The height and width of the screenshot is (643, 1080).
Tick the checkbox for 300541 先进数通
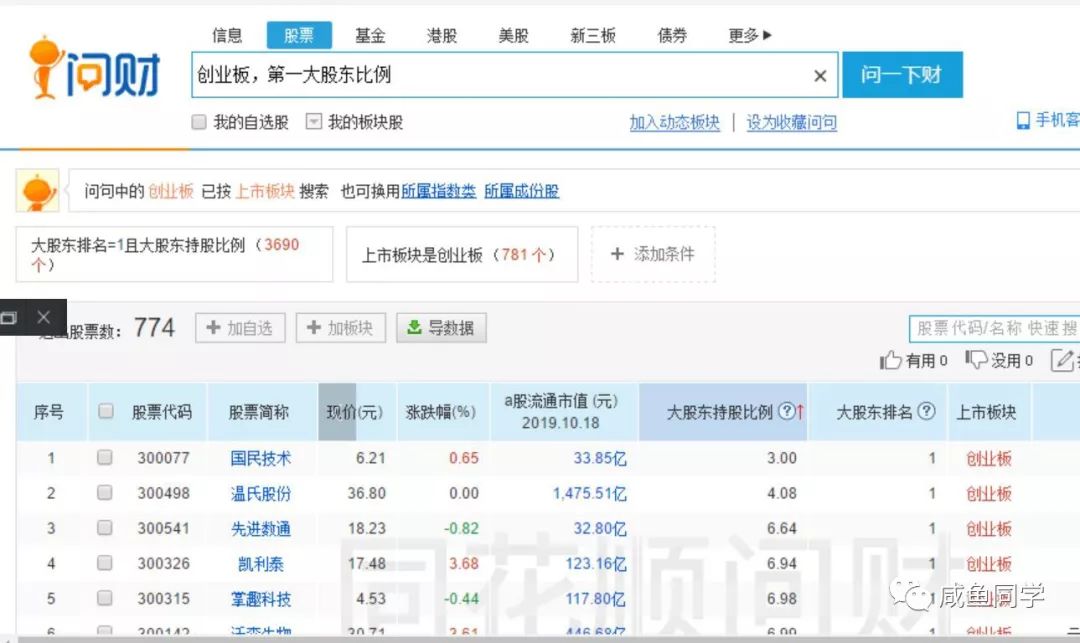click(105, 527)
